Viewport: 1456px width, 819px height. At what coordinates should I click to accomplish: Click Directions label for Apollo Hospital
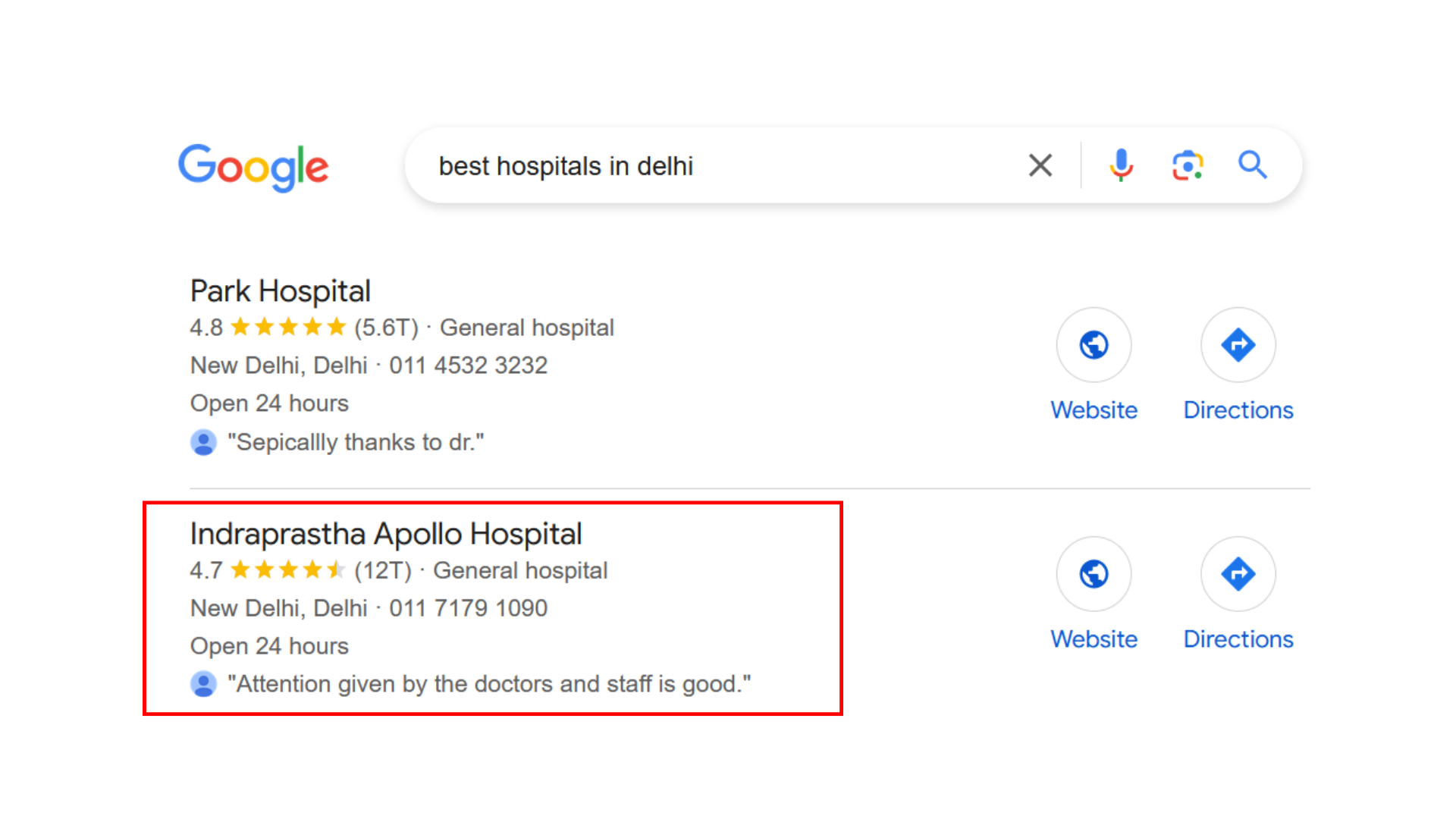(x=1238, y=639)
